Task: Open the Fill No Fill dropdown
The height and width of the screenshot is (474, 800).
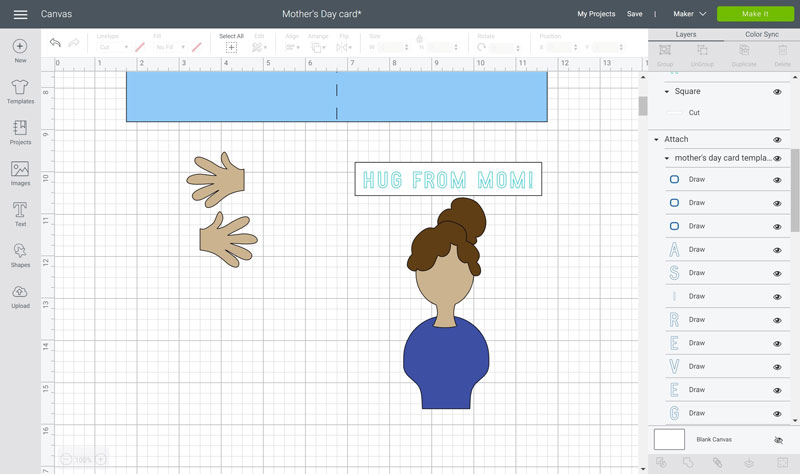Action: coord(170,47)
